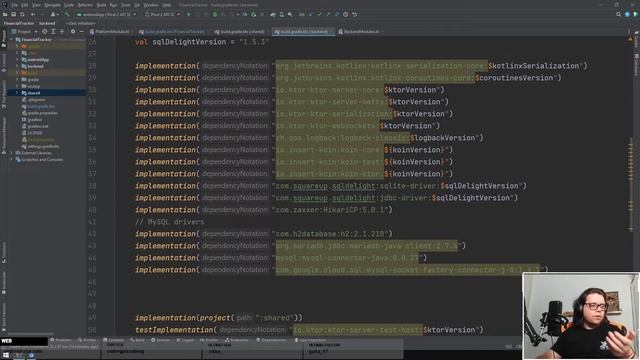640x360 pixels.
Task: Hide the Project panel with minus icon
Action: click(81, 31)
